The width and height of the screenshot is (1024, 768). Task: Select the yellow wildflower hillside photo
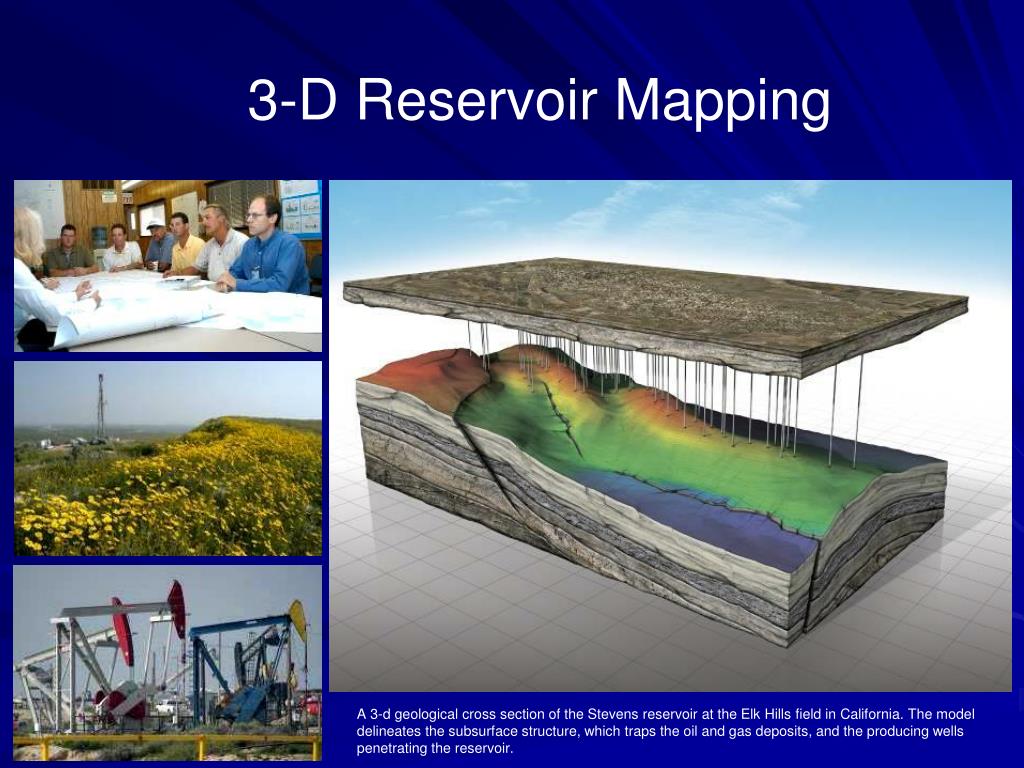[168, 458]
